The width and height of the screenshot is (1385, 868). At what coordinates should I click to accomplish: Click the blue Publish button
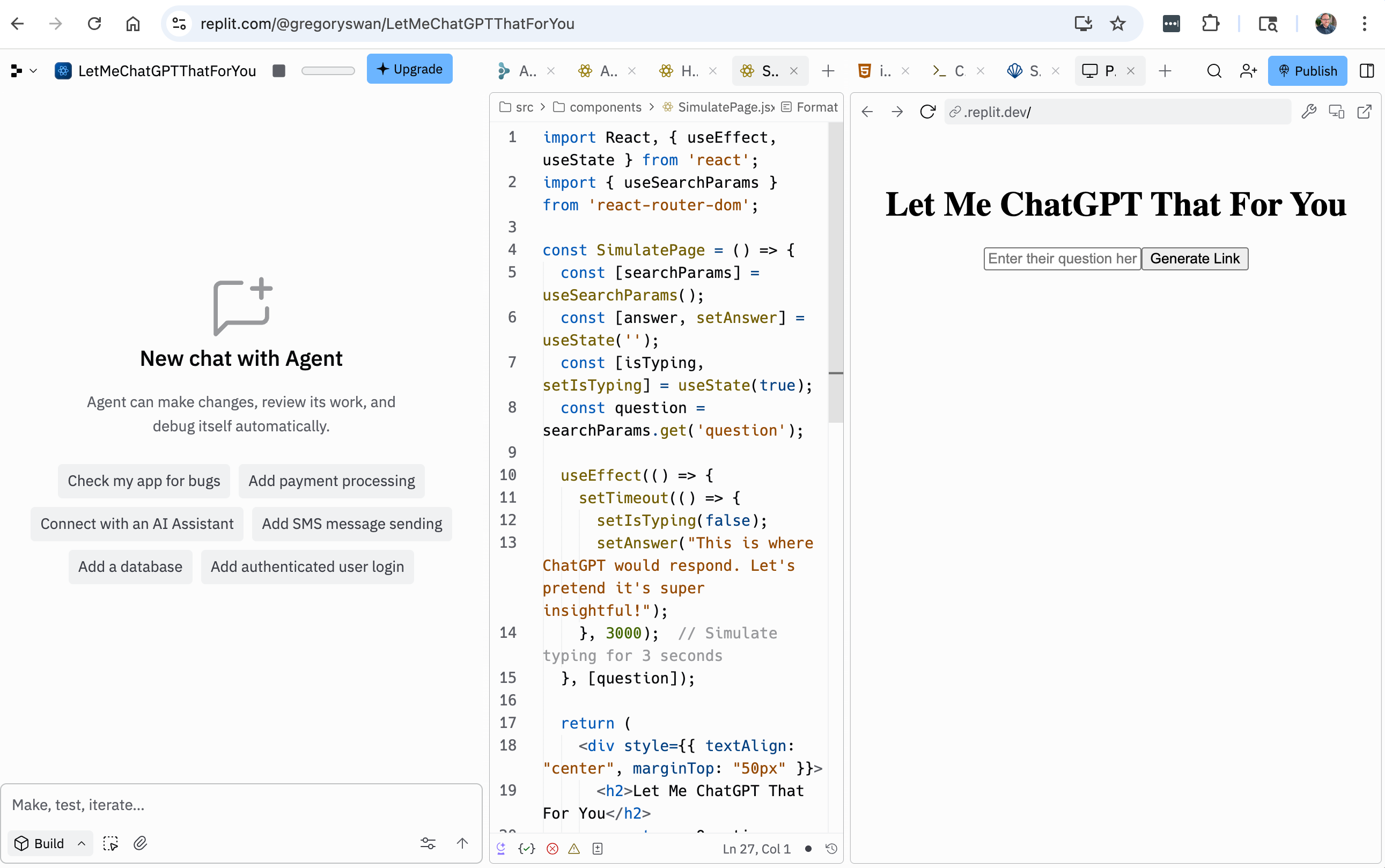tap(1307, 71)
